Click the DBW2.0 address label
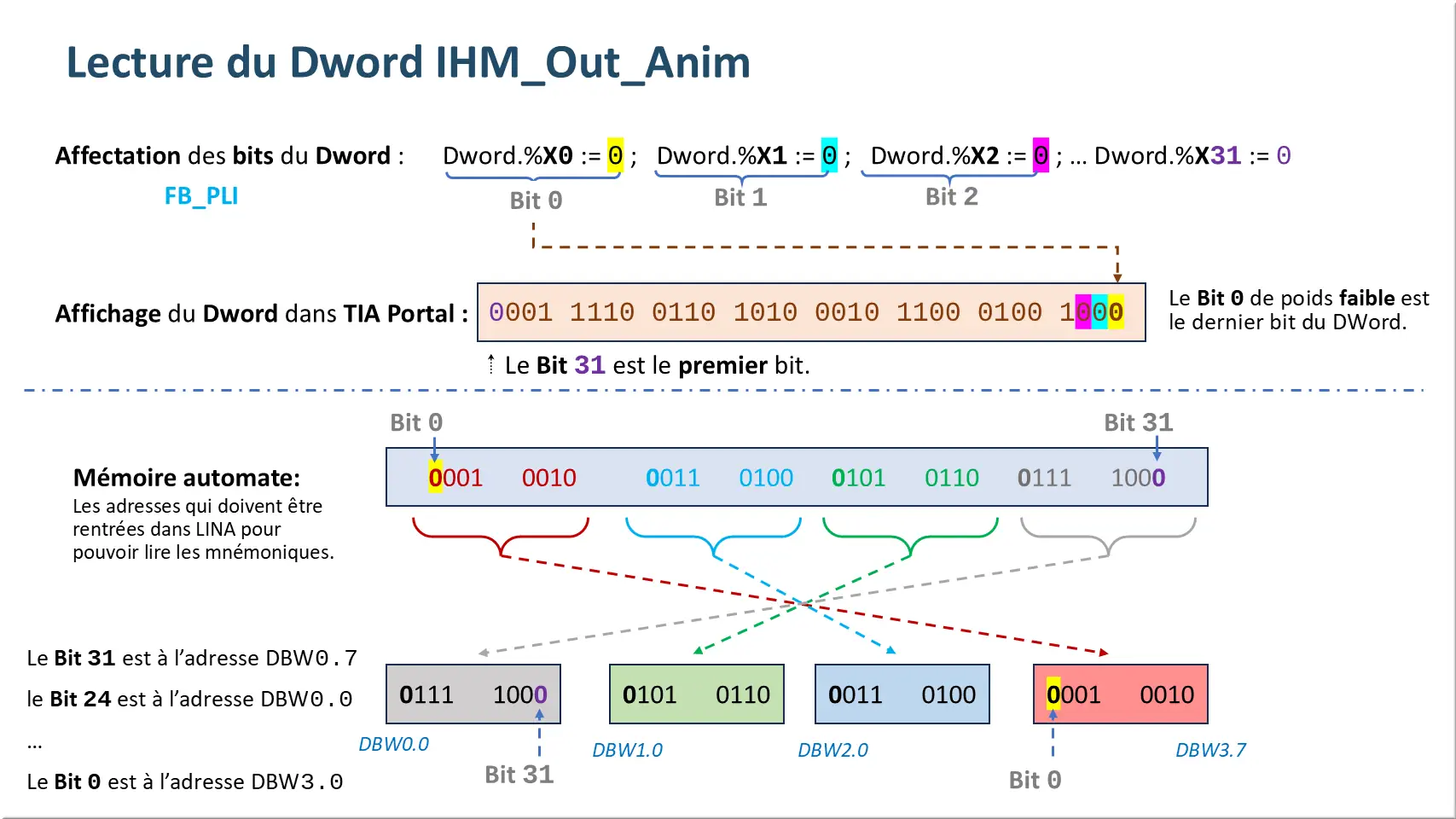 [x=832, y=750]
